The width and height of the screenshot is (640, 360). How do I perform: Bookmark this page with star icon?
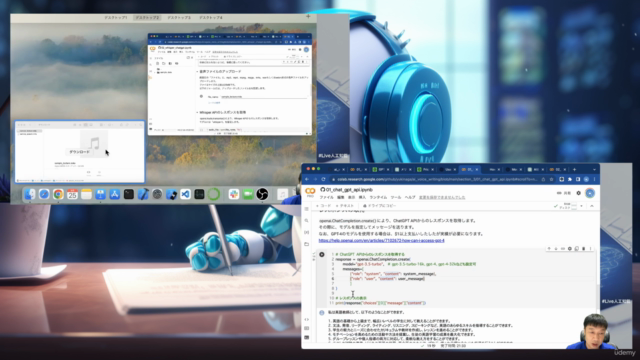[551, 179]
